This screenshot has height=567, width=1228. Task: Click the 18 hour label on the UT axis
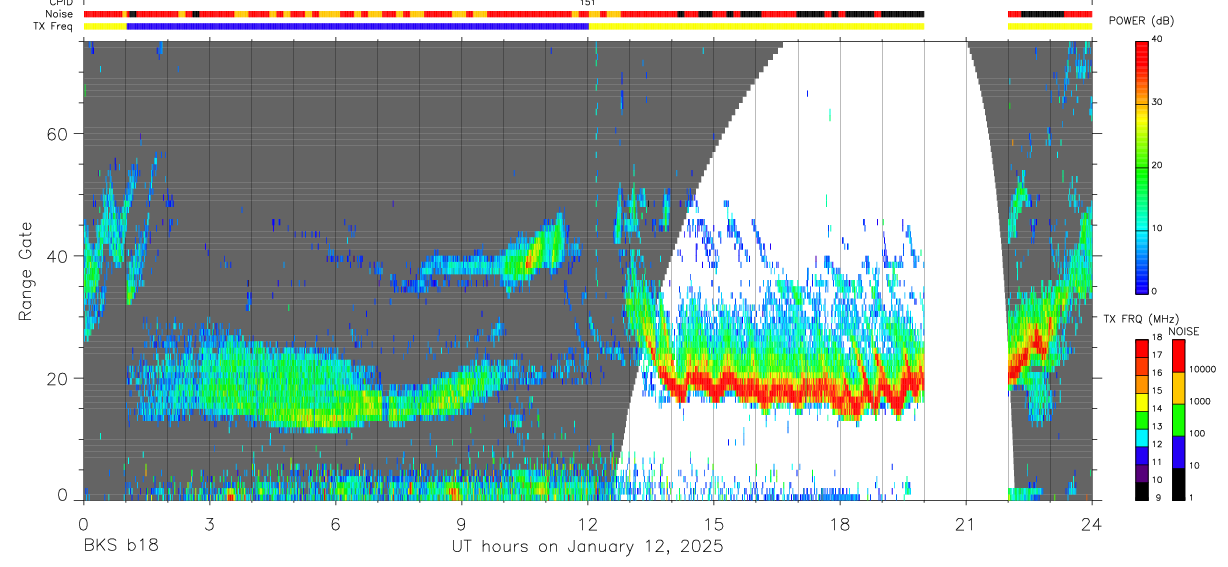(840, 522)
